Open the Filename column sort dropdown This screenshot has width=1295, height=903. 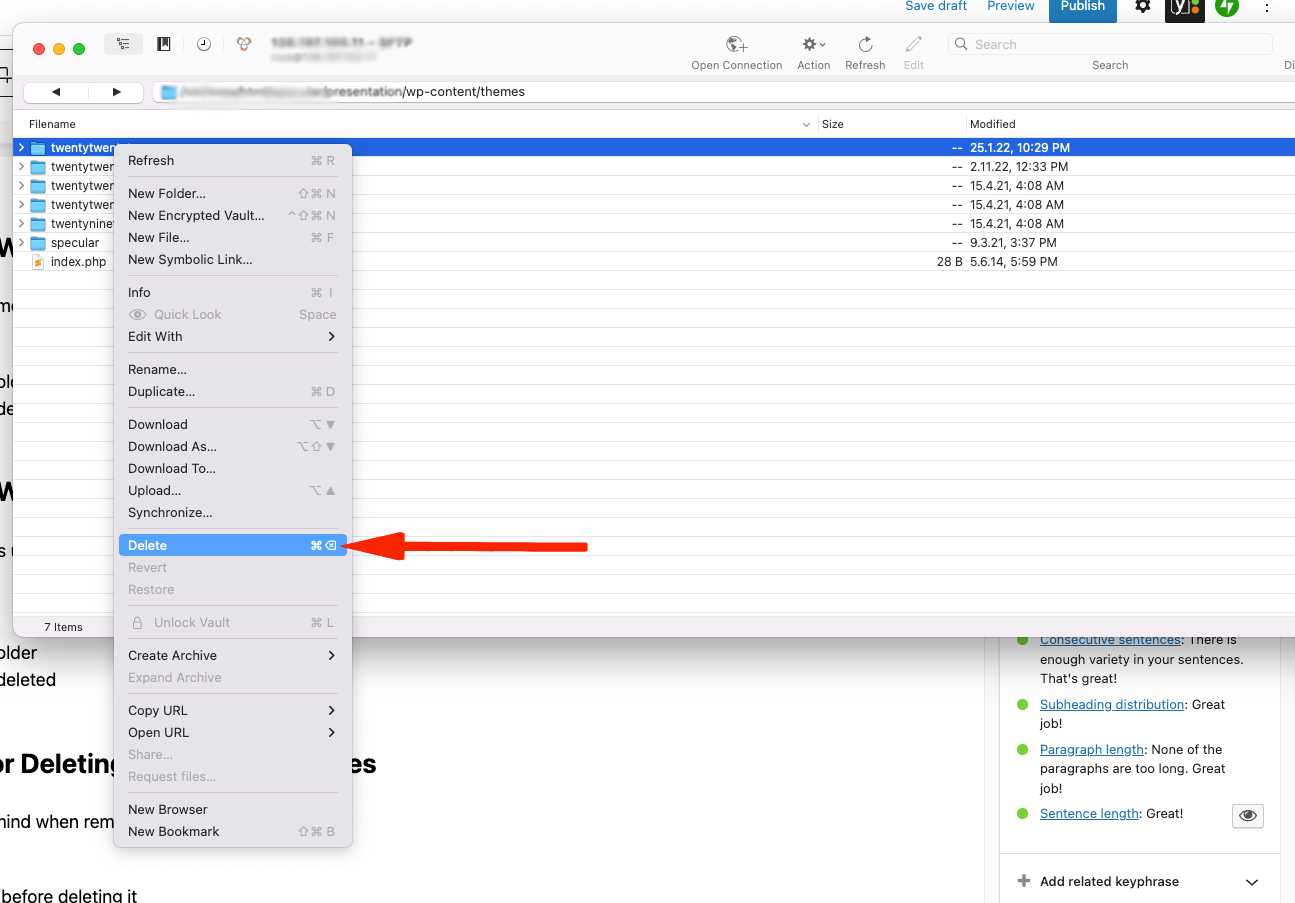coord(806,124)
